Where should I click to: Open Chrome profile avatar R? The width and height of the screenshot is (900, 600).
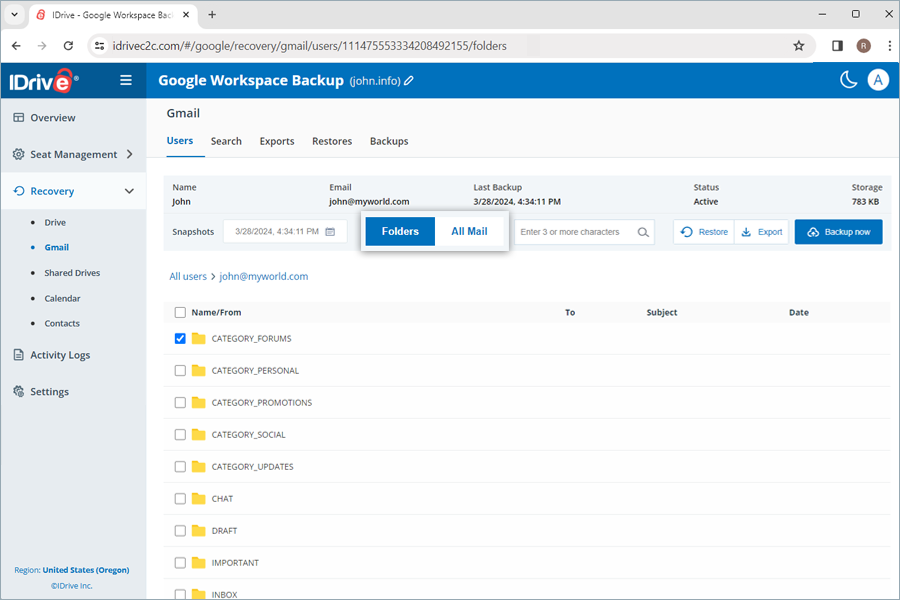[x=863, y=46]
